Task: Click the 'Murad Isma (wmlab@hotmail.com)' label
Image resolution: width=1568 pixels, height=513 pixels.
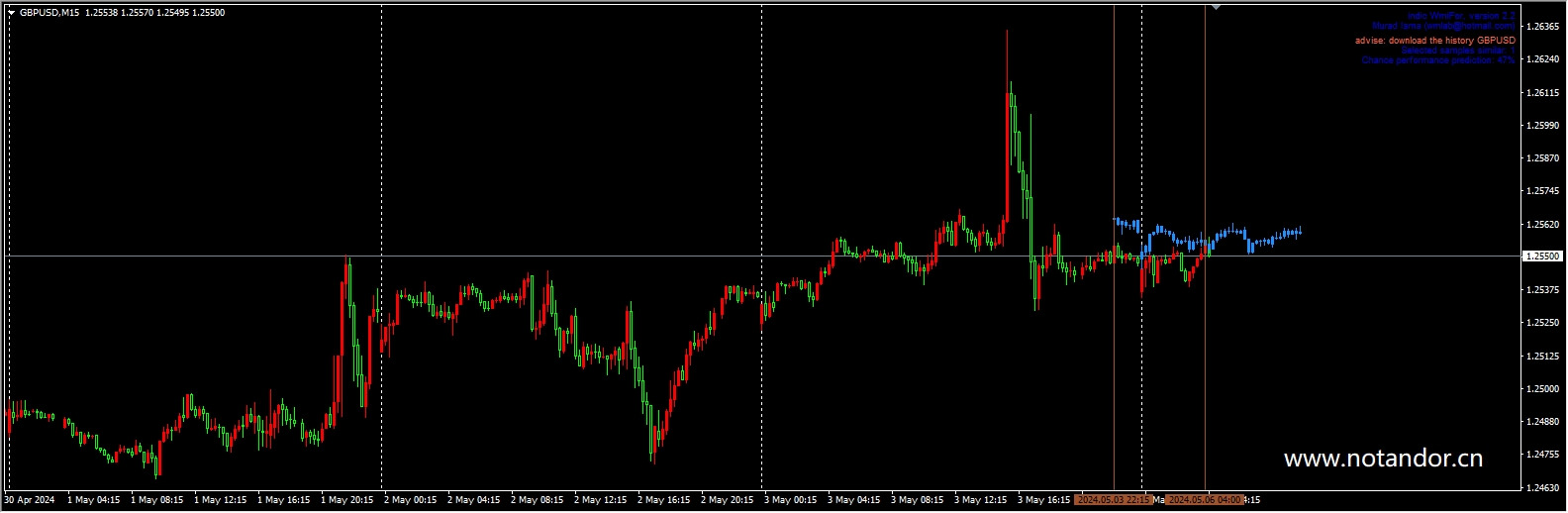Action: 1443,26
